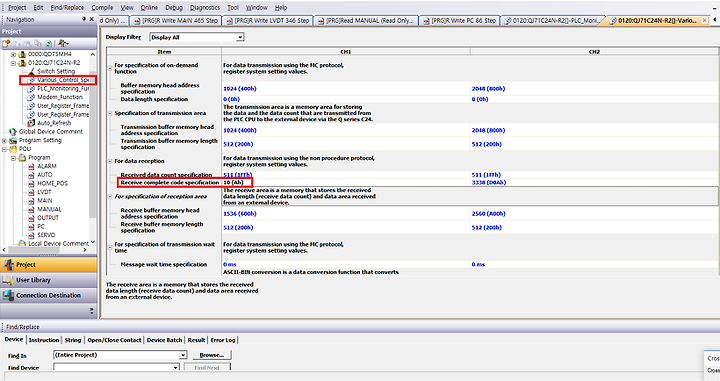Screen dimensions: 720x381
Task: Close the Navigation panel with X
Action: click(91, 19)
